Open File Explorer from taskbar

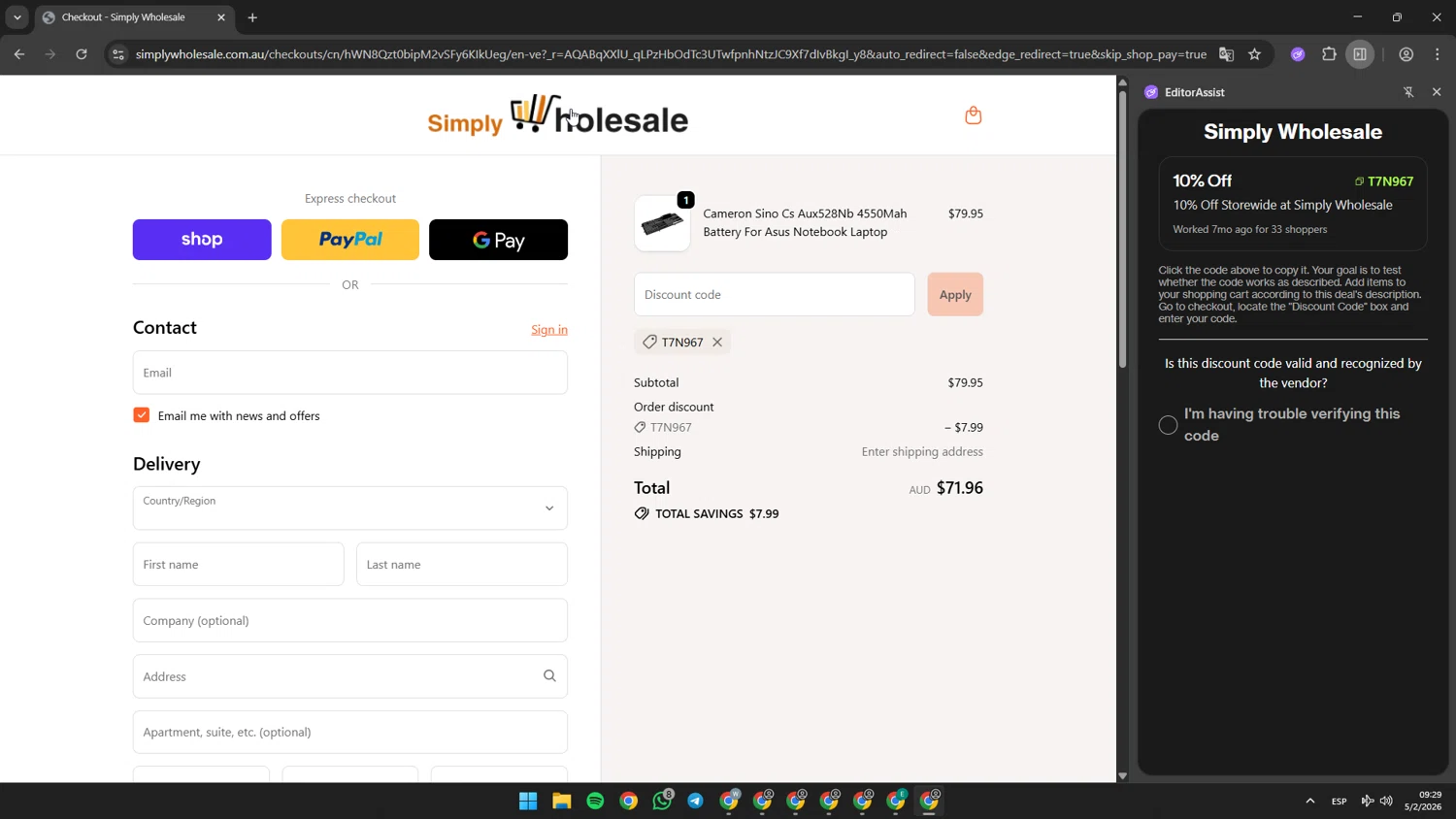(562, 801)
